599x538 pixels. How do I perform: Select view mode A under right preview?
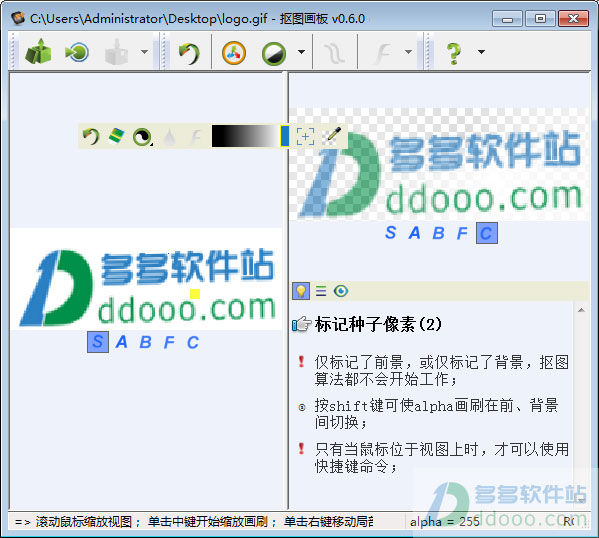click(414, 232)
